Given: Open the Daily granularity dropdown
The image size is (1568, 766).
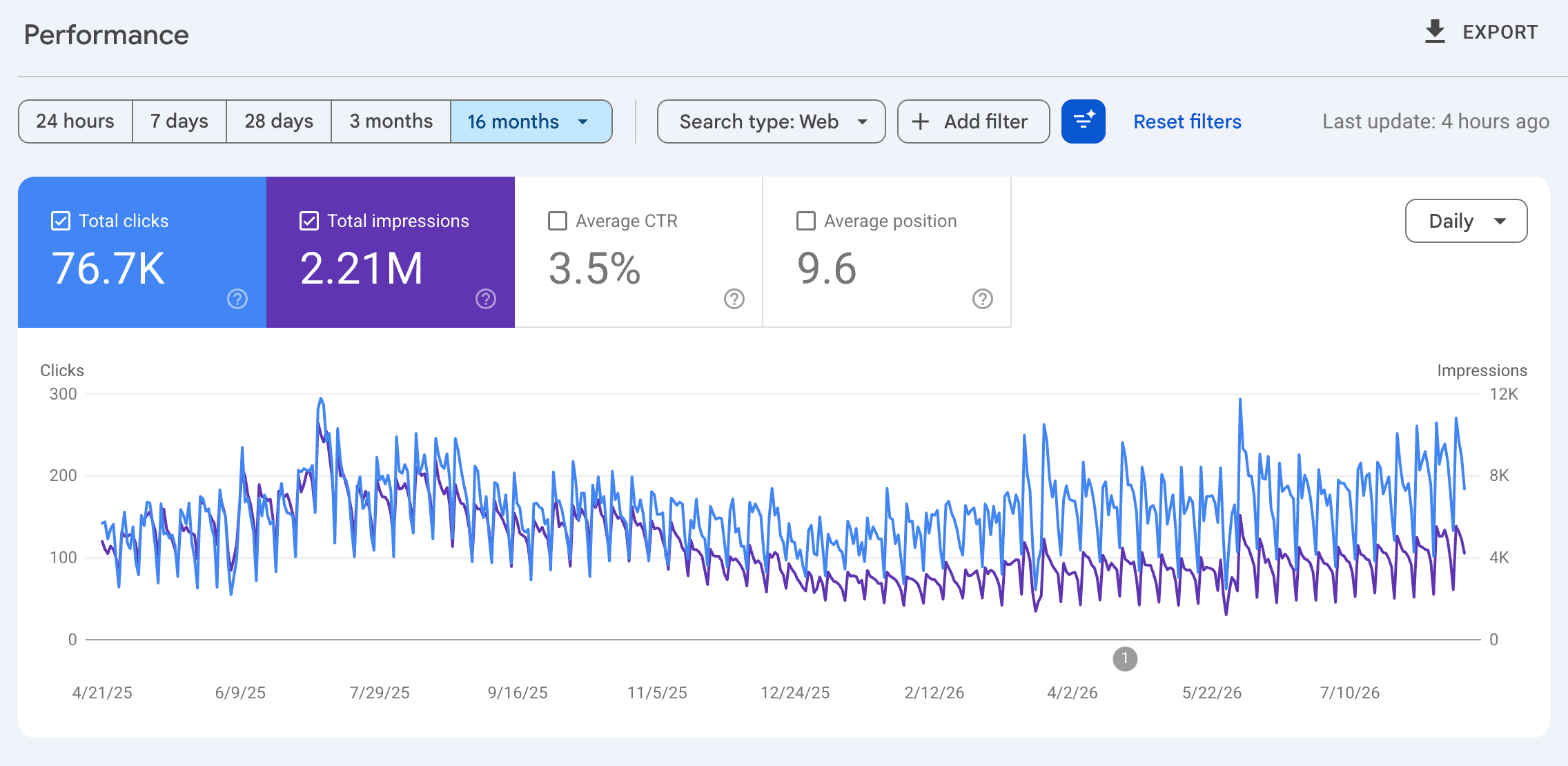Looking at the screenshot, I should 1466,221.
